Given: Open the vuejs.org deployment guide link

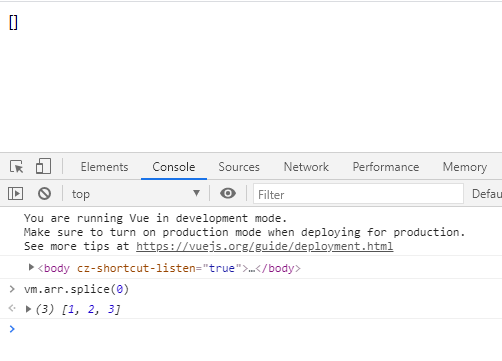Looking at the screenshot, I should (x=265, y=246).
